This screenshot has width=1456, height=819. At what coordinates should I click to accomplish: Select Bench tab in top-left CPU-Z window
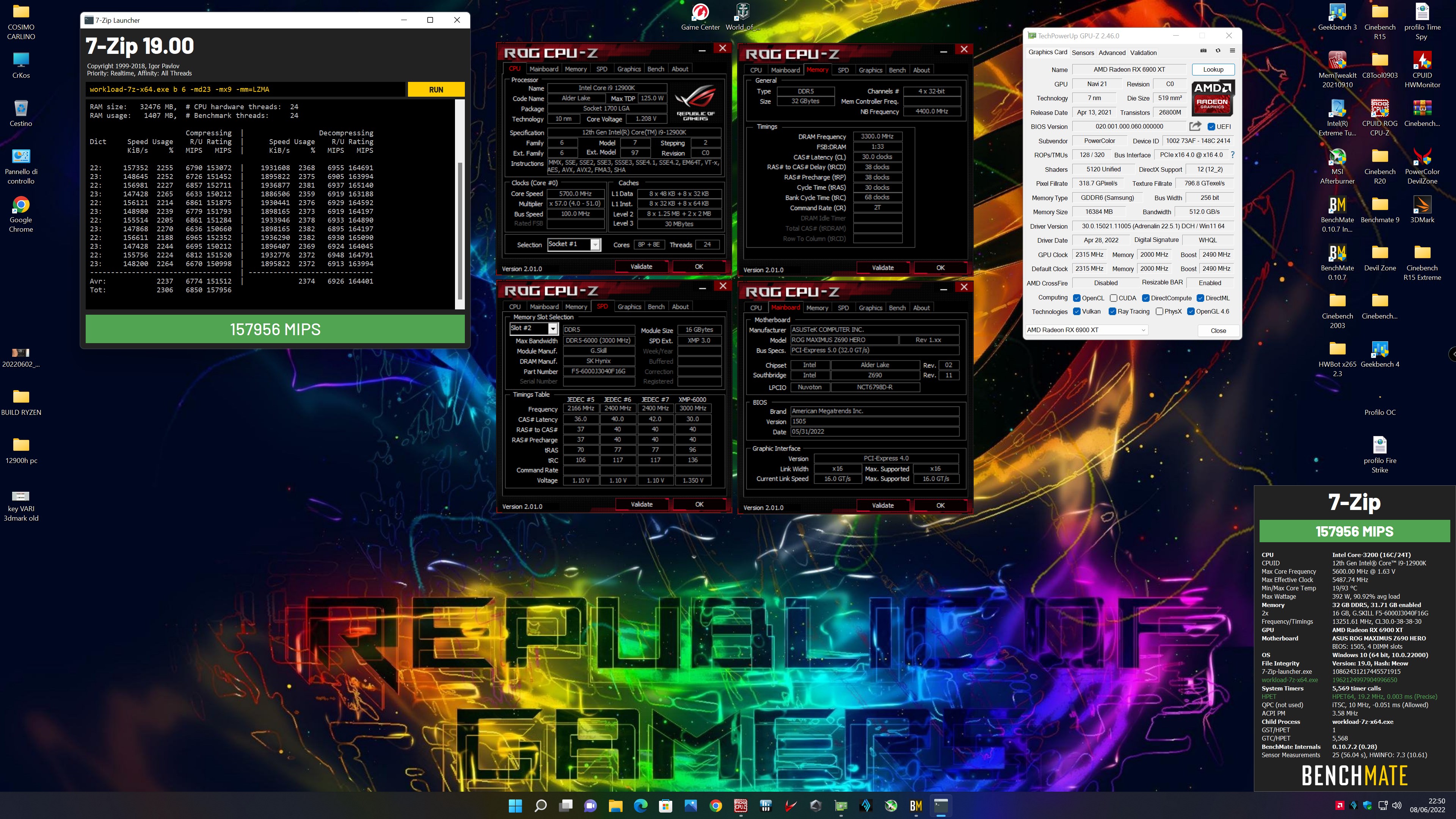pyautogui.click(x=656, y=69)
